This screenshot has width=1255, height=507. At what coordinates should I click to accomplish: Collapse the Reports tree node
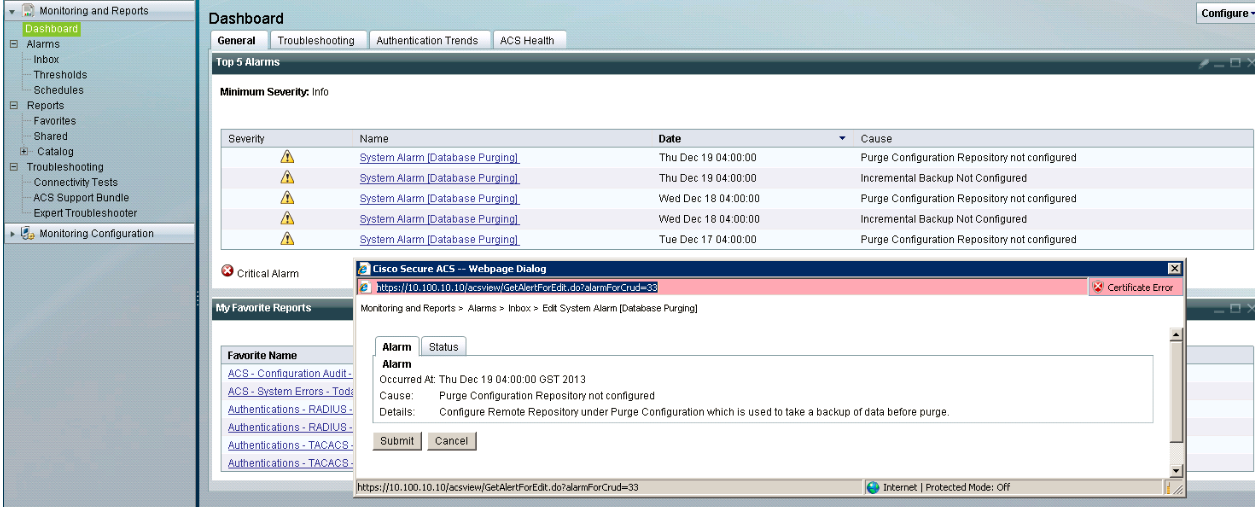tap(14, 105)
